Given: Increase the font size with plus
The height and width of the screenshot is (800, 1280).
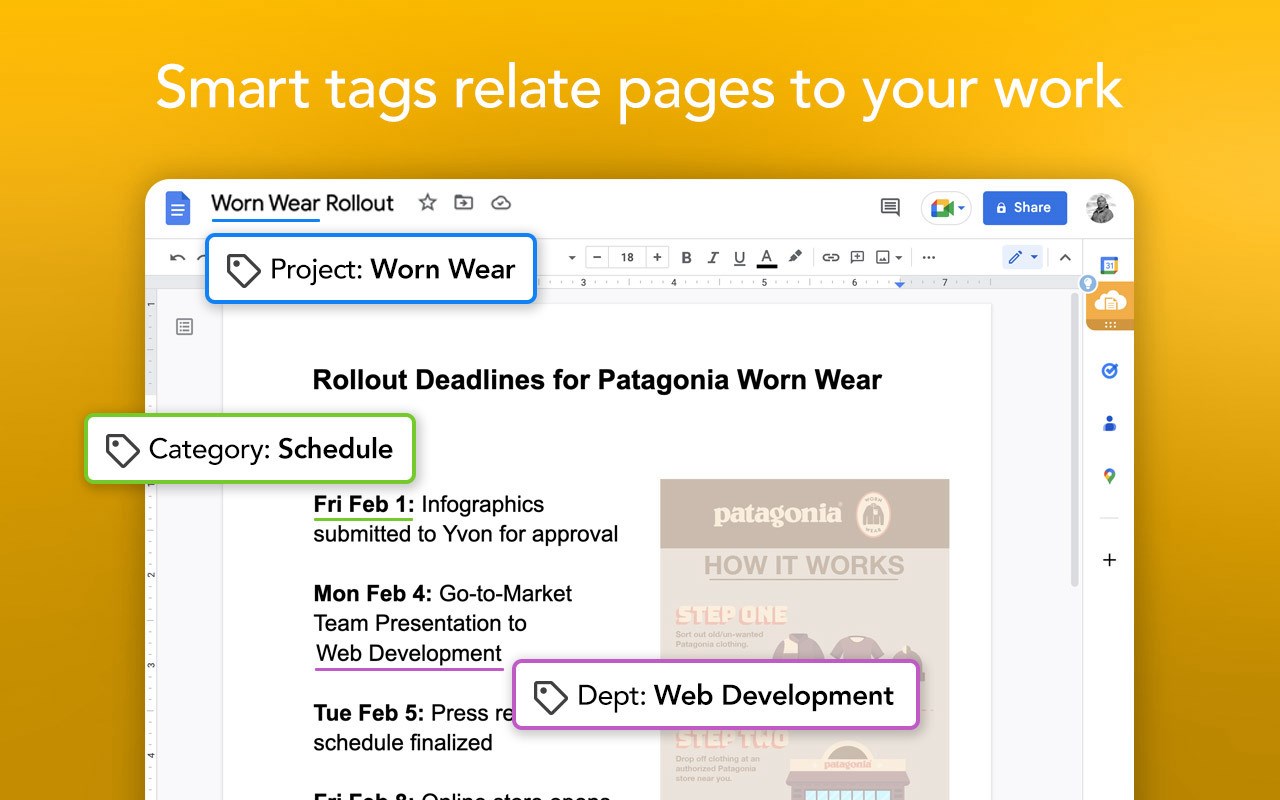Looking at the screenshot, I should click(657, 257).
